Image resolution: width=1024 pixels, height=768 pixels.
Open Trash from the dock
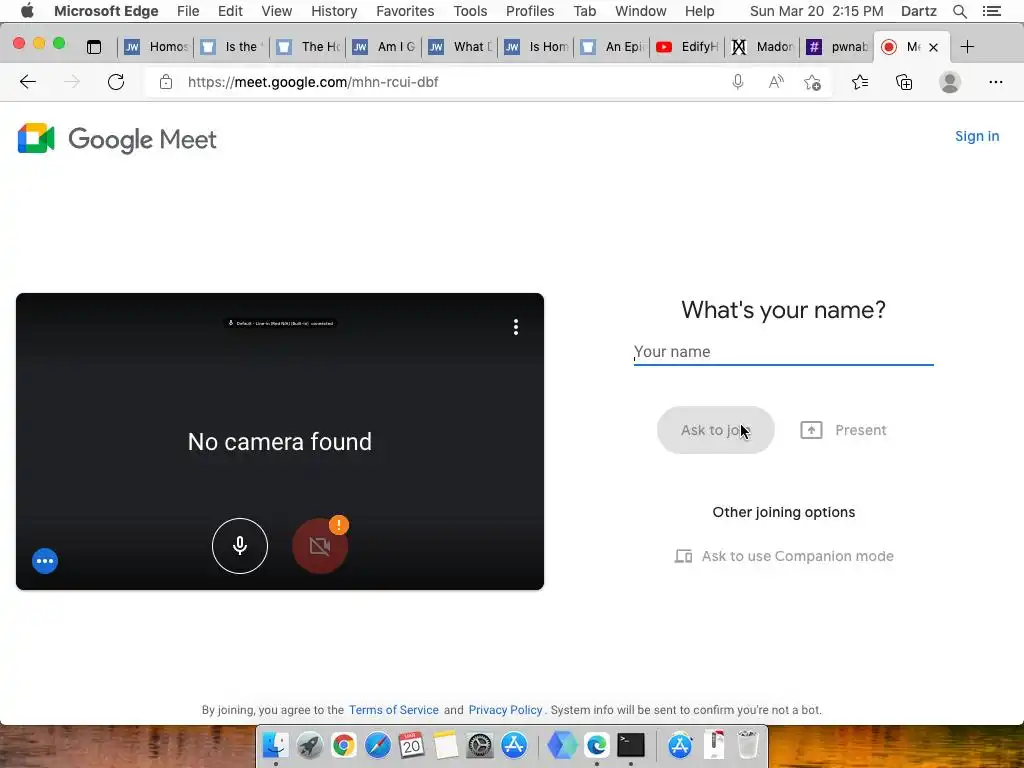(748, 744)
